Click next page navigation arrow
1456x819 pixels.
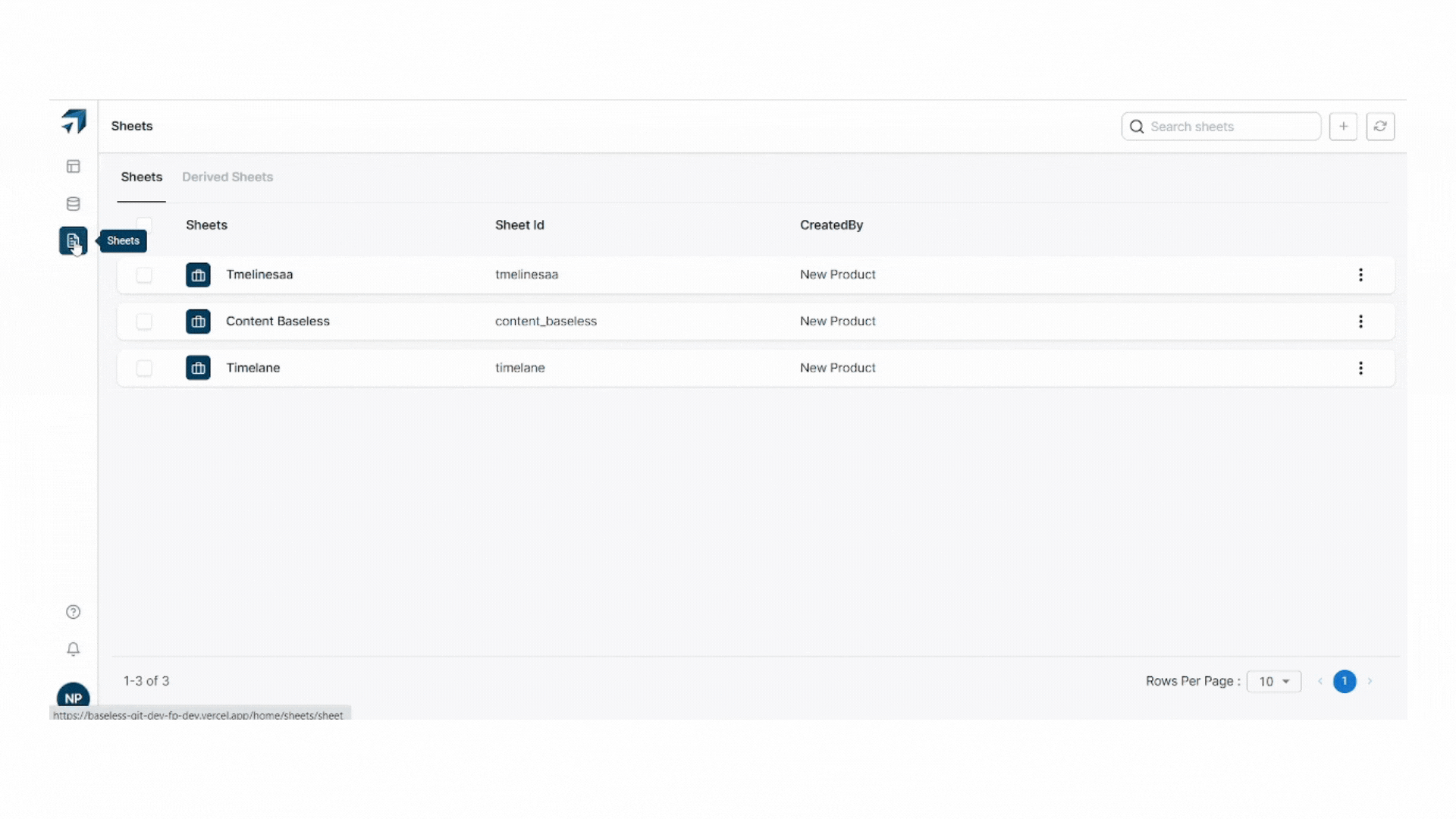pyautogui.click(x=1370, y=681)
